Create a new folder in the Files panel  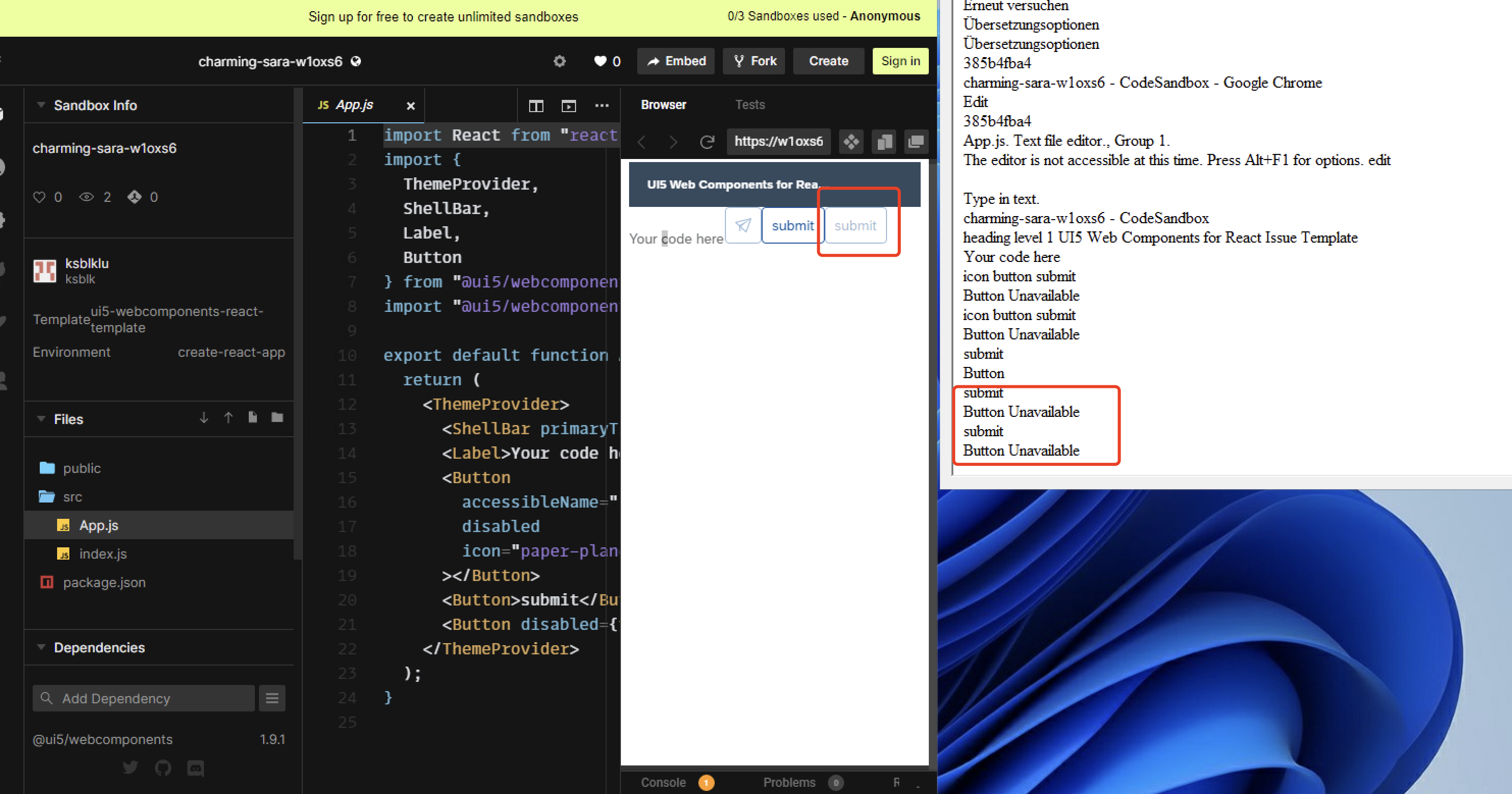276,418
